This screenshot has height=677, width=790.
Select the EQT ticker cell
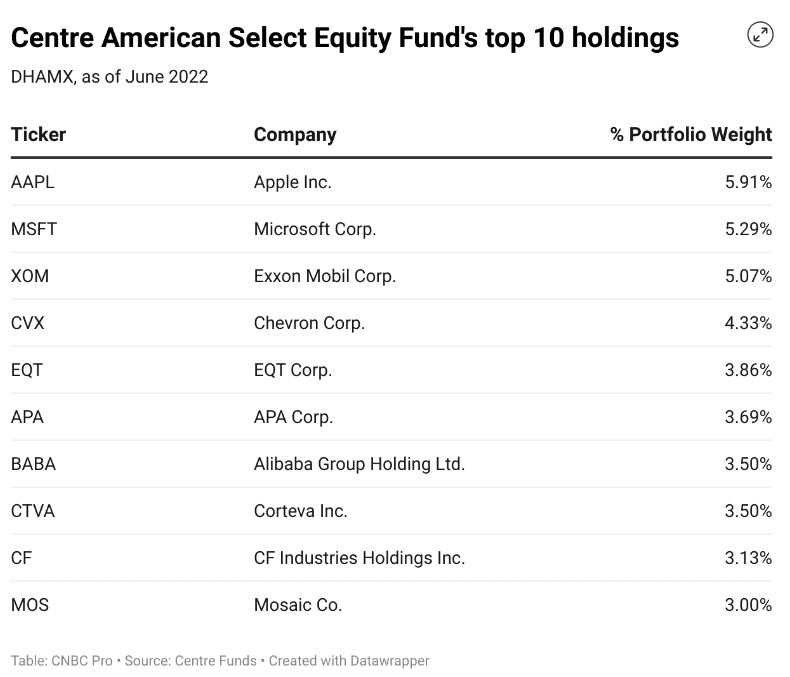click(x=27, y=370)
